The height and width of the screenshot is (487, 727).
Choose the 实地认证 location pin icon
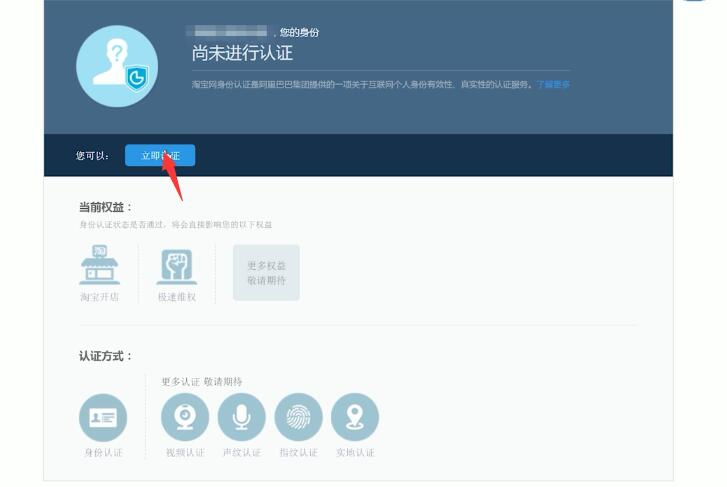tap(355, 417)
